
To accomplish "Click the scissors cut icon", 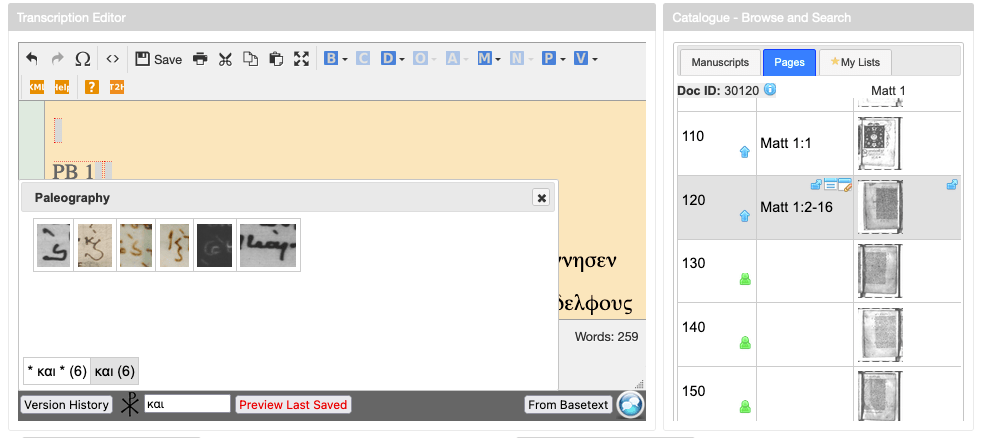I will click(225, 59).
